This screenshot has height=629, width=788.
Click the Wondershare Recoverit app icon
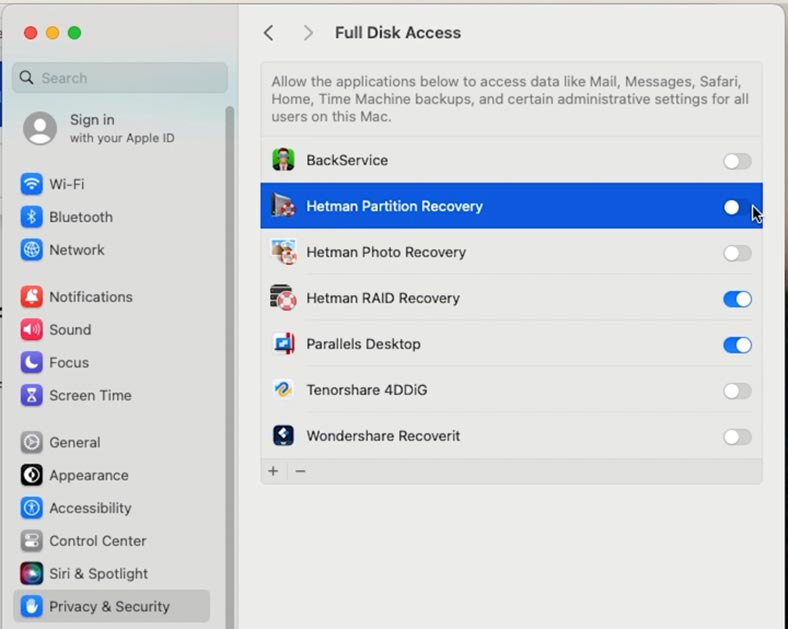(283, 436)
